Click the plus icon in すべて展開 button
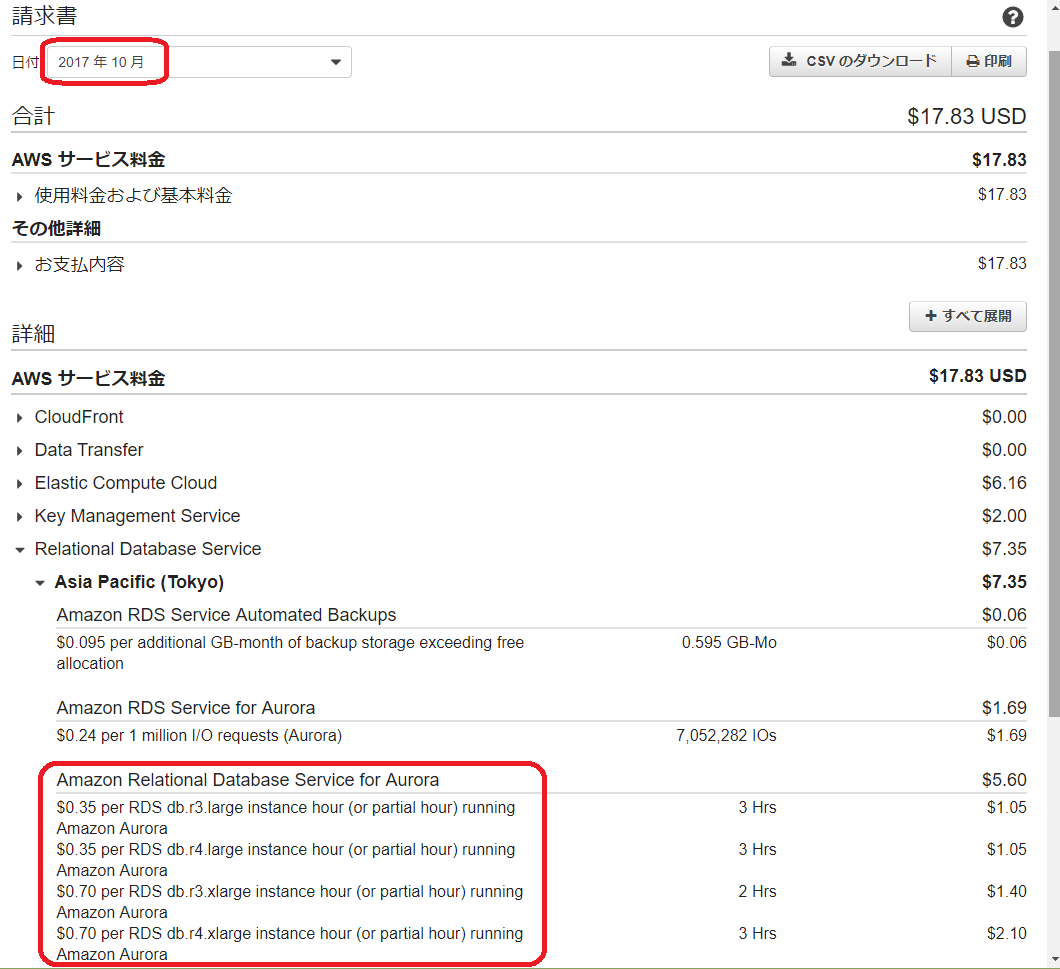The height and width of the screenshot is (969, 1060). coord(931,316)
